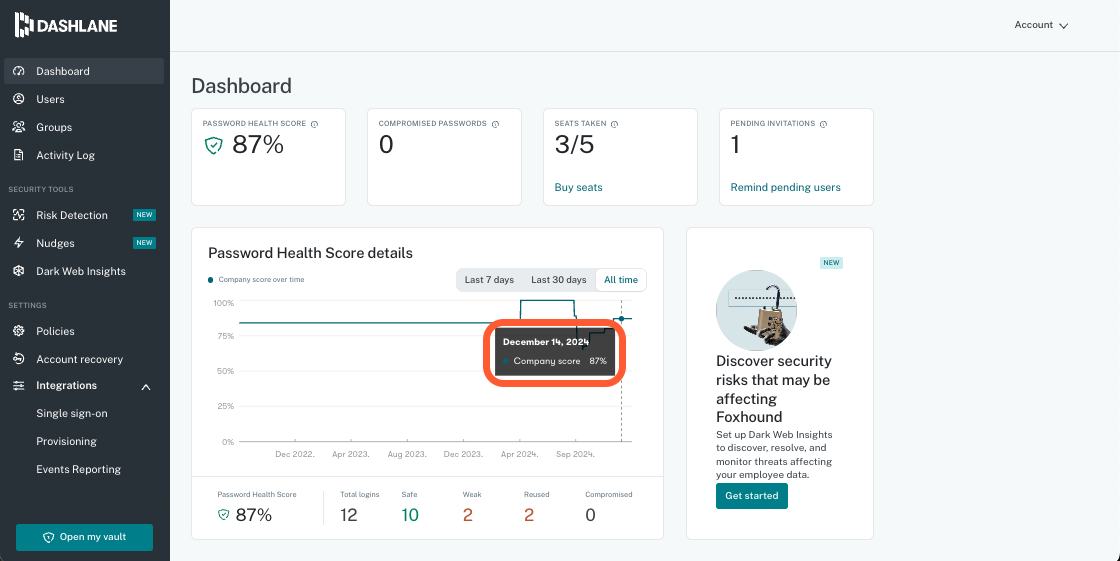The image size is (1120, 561).
Task: Click the Groups people icon
Action: pyautogui.click(x=19, y=127)
